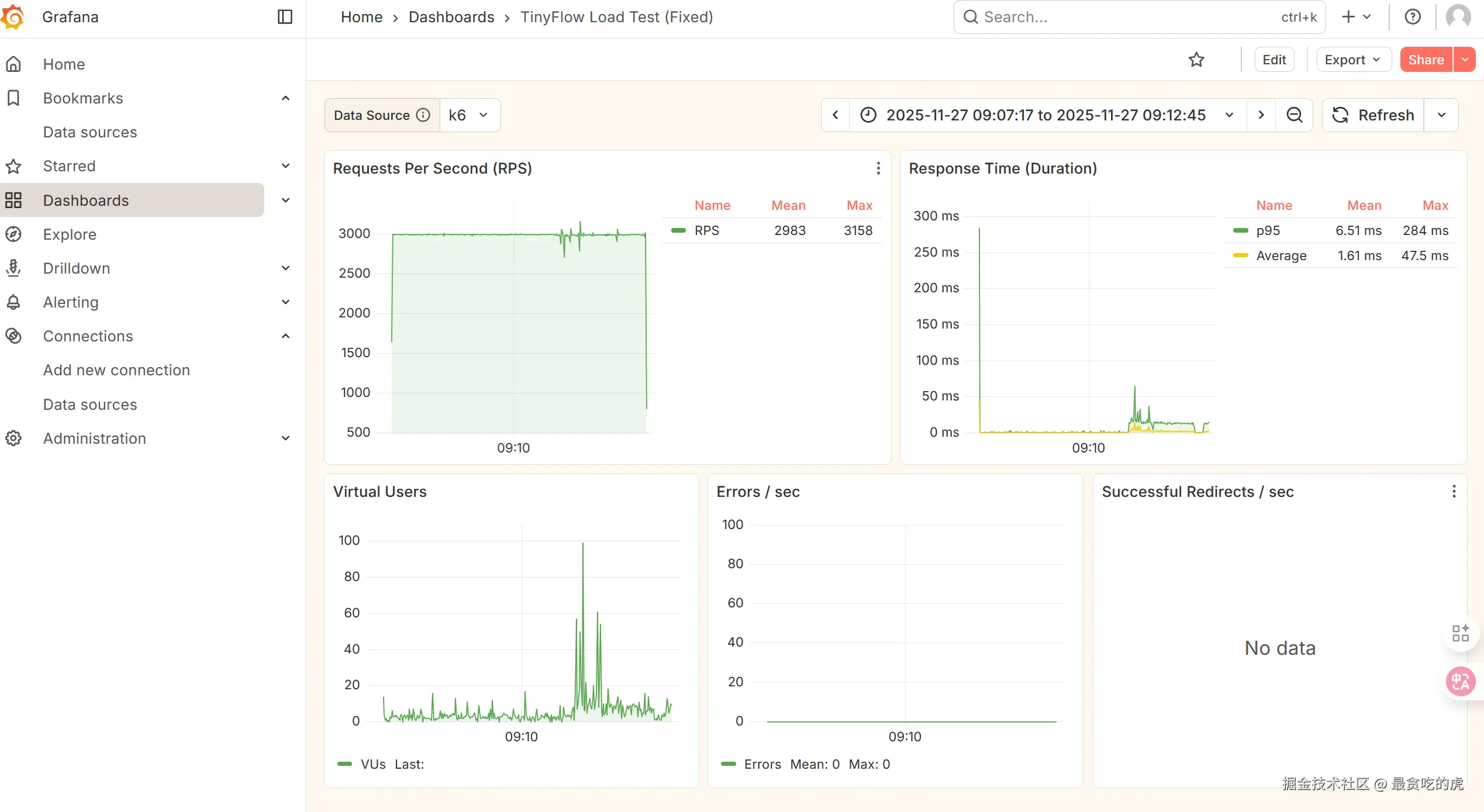Screen dimensions: 1484x812
Task: Toggle the p95 series in the legend
Action: pyautogui.click(x=1268, y=230)
